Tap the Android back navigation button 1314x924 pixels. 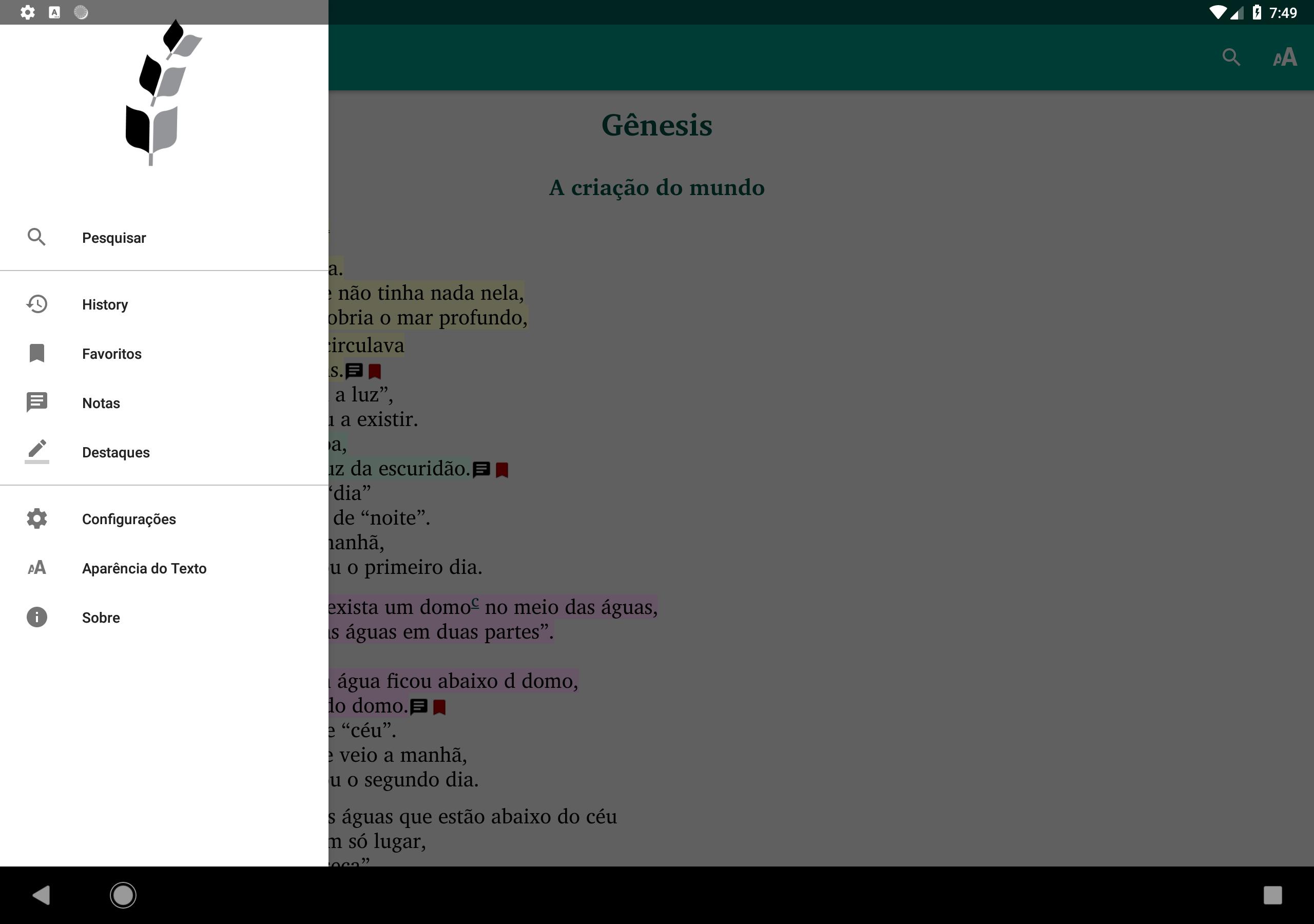[41, 895]
